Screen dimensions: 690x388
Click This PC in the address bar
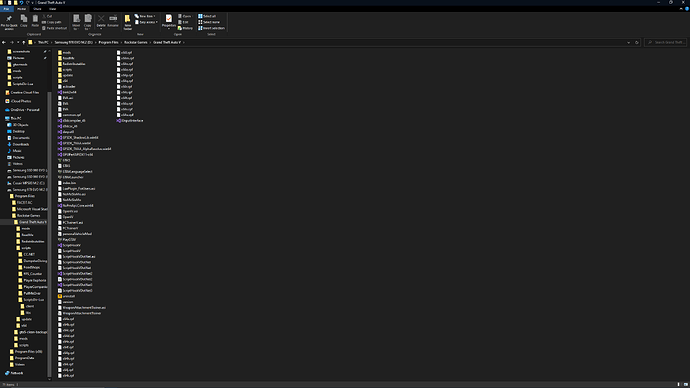(43, 43)
